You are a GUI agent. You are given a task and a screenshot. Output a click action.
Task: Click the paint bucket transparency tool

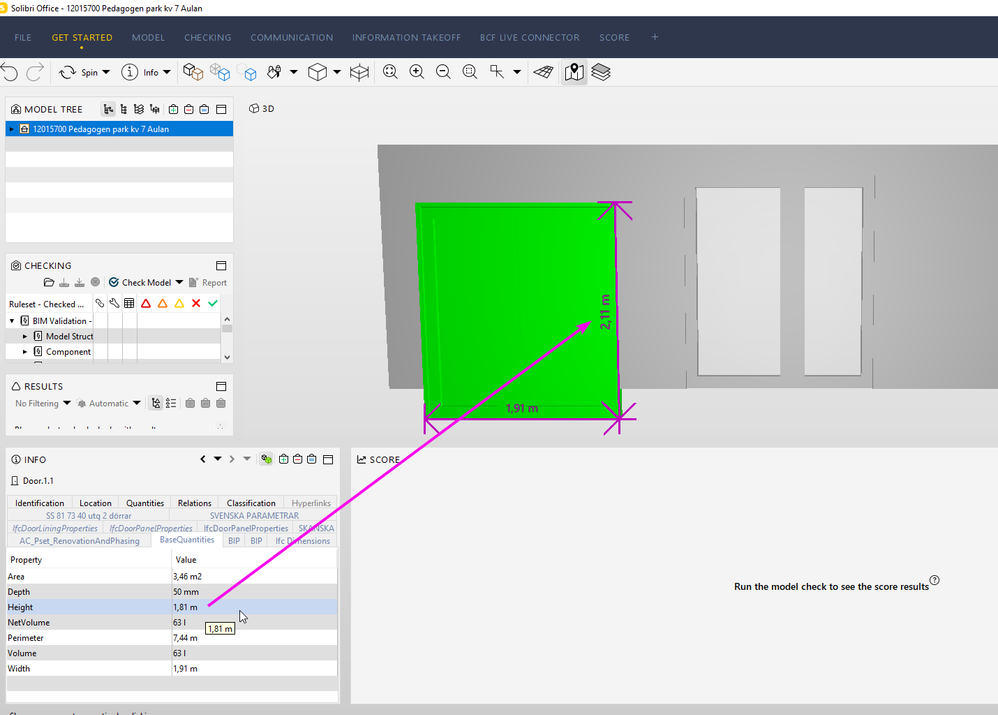[274, 72]
